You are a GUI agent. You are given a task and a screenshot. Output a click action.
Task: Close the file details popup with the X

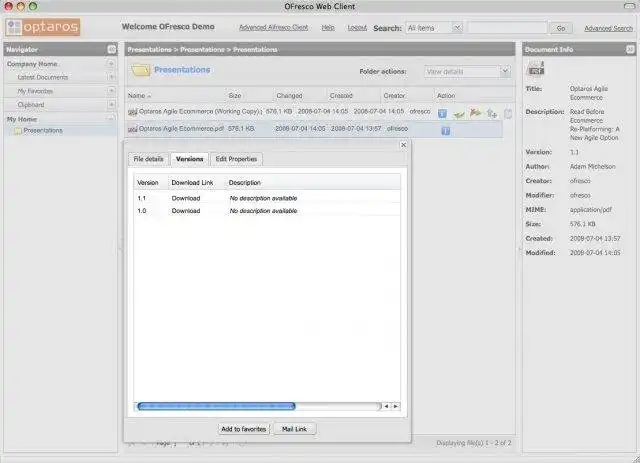click(403, 145)
